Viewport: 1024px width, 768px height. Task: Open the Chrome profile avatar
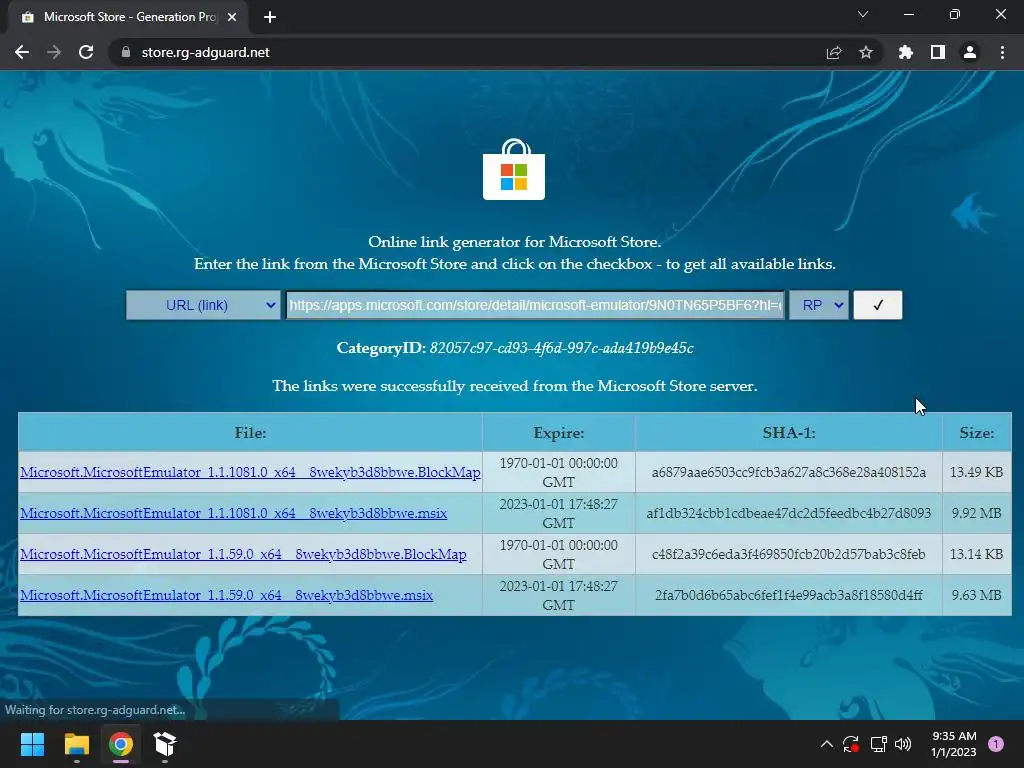coord(970,52)
